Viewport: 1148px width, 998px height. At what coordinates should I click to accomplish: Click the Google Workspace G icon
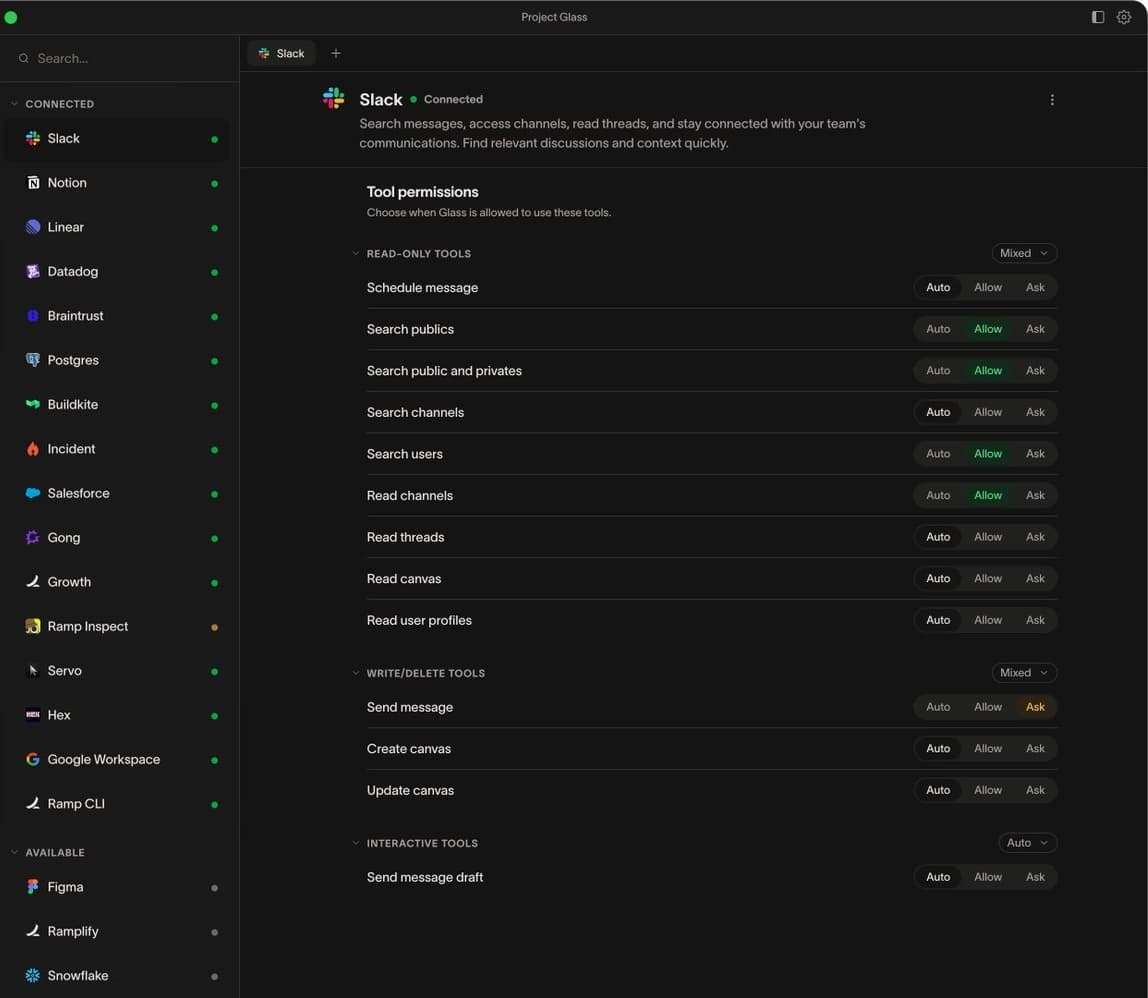[x=33, y=759]
